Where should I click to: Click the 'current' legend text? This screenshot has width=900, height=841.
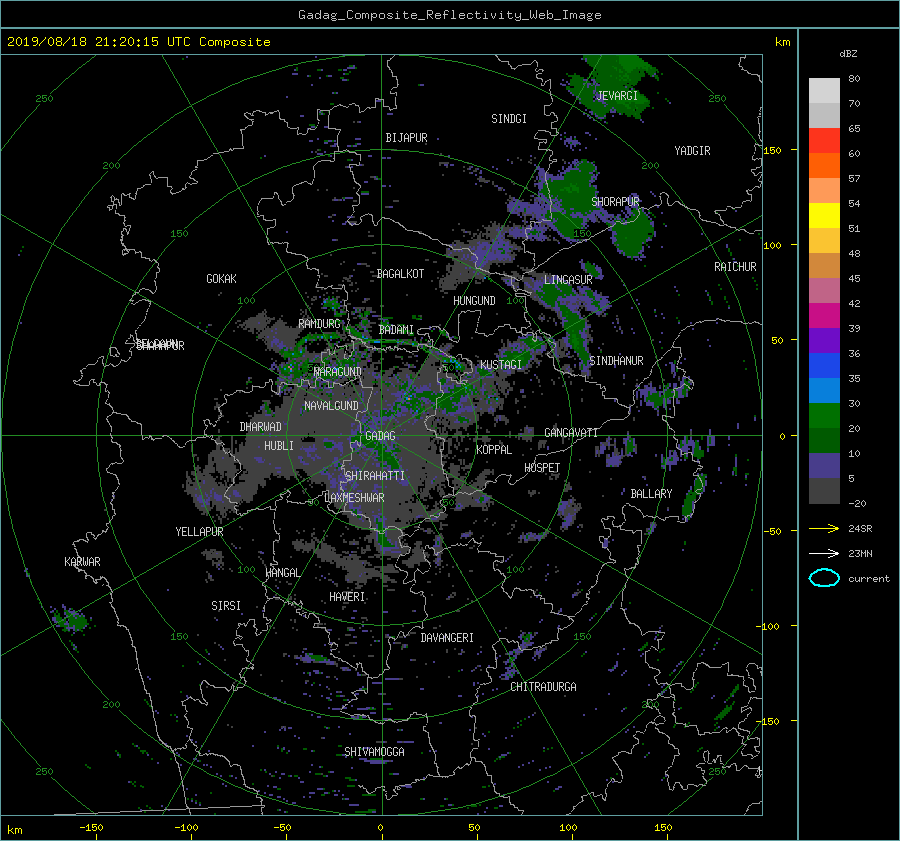[x=868, y=579]
